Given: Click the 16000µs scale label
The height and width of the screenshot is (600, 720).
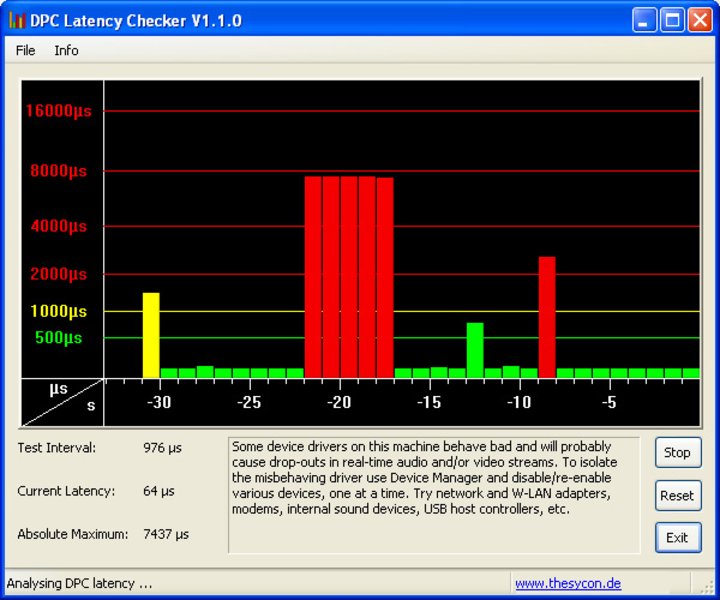Looking at the screenshot, I should 58,111.
